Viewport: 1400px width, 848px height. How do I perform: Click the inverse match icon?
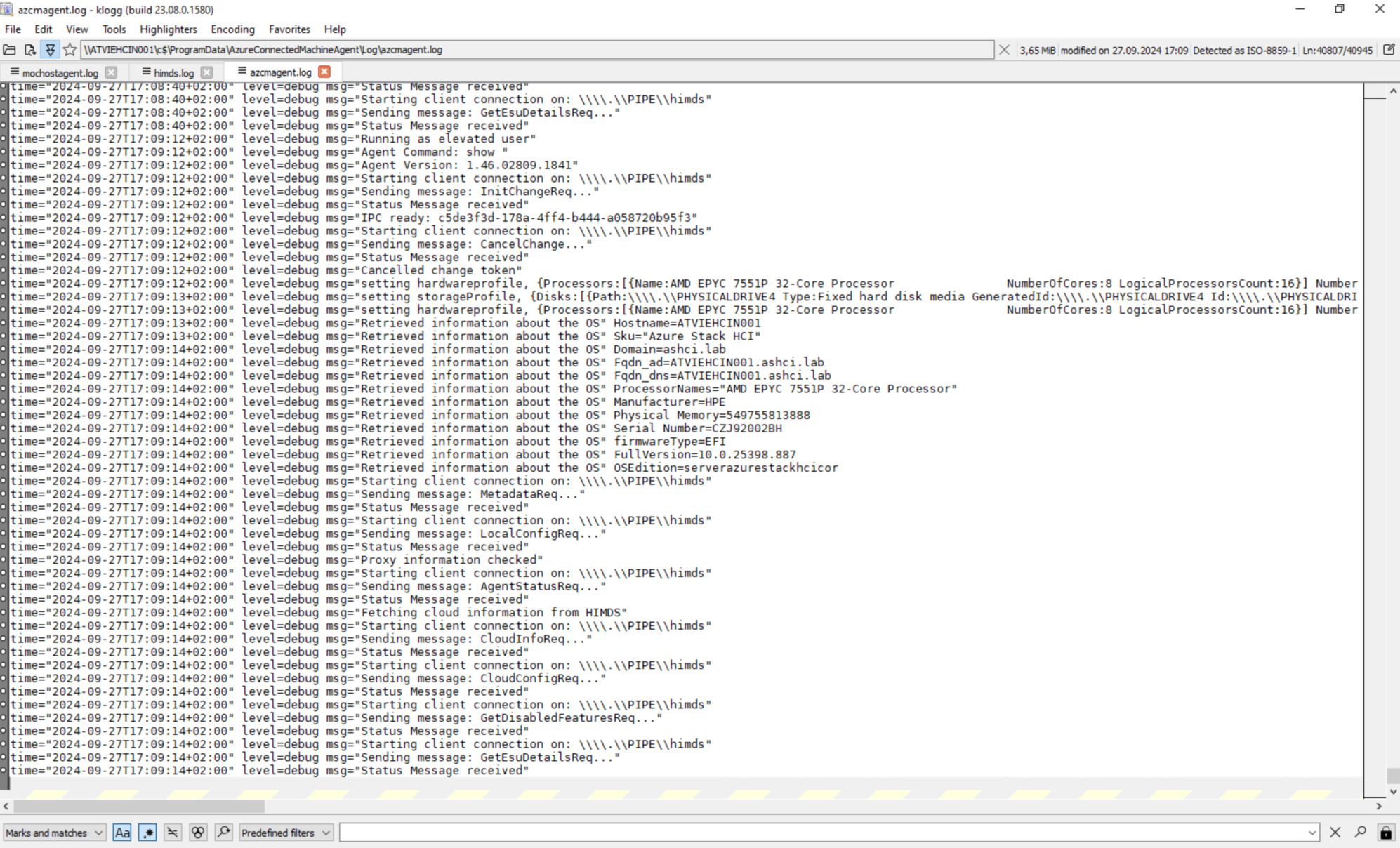pos(173,833)
